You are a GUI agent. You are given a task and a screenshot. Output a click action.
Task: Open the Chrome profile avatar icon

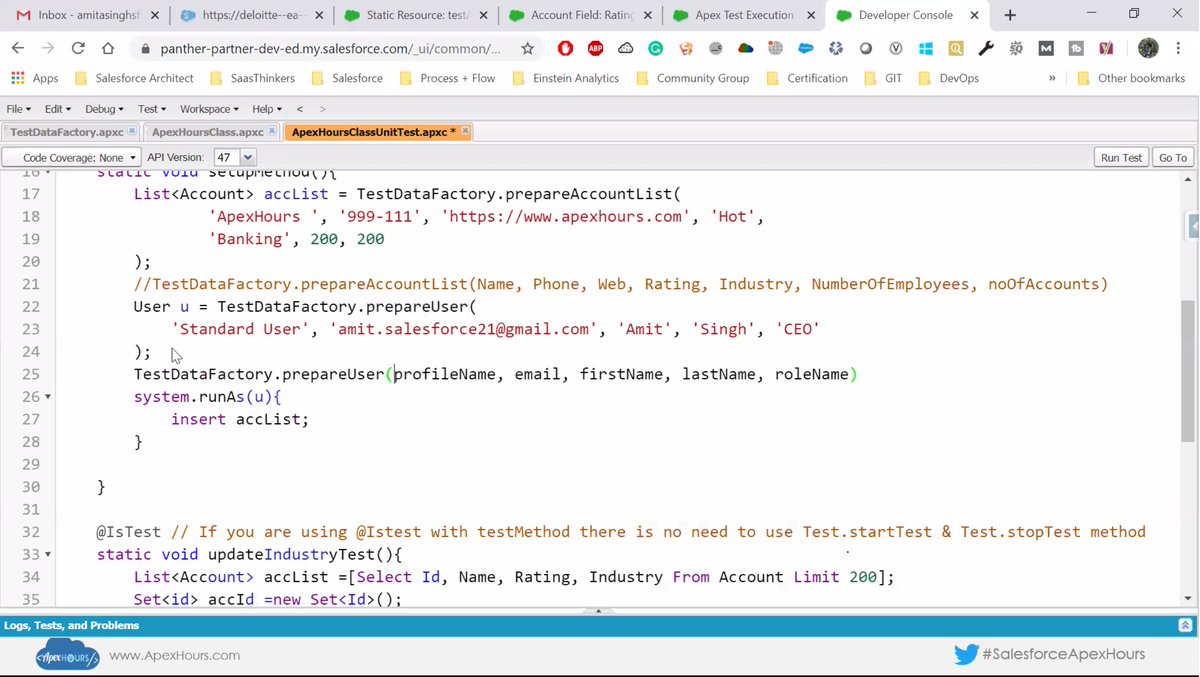pos(1147,48)
